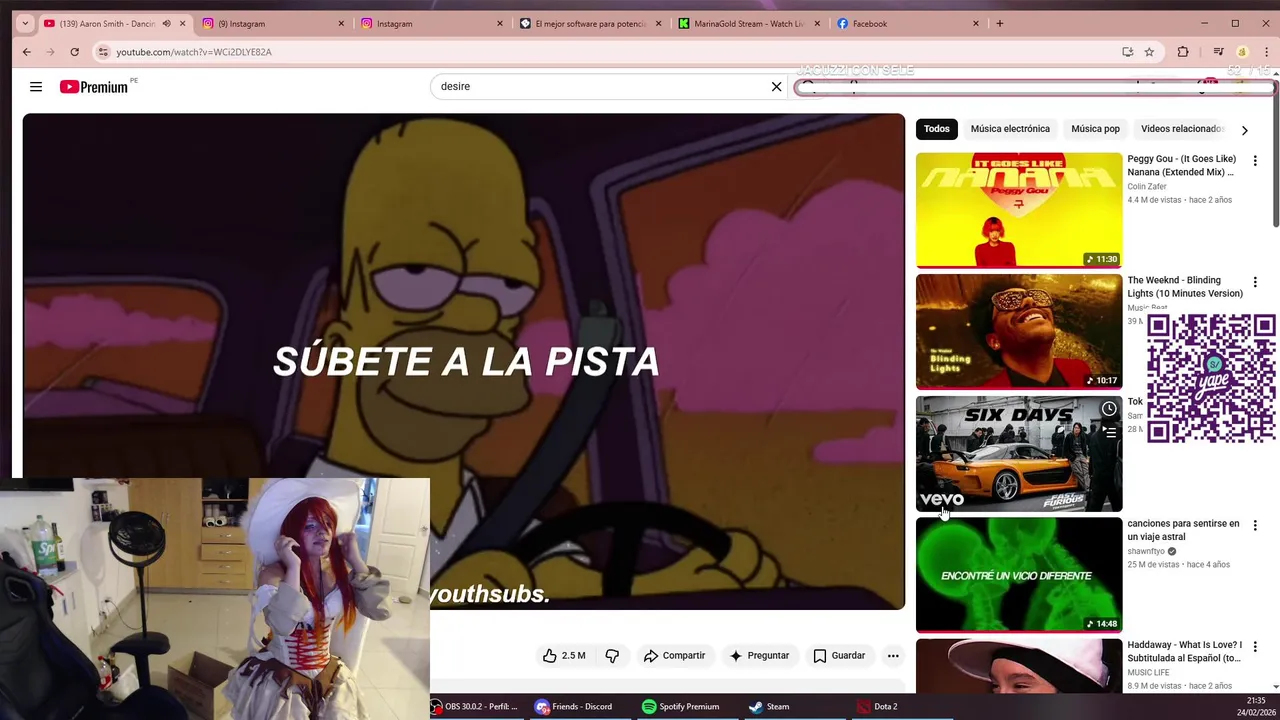Screen dimensions: 1280x720
Task: Open the browser profile avatar
Action: [x=1242, y=52]
